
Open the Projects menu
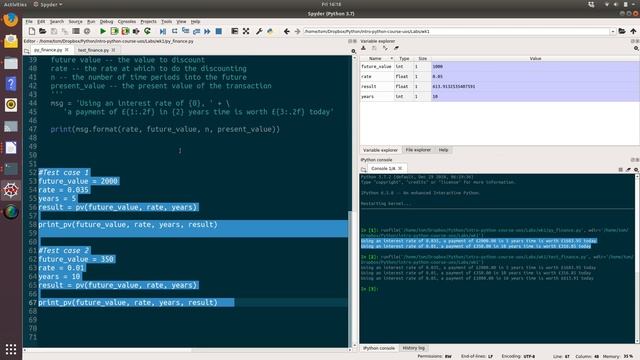click(x=149, y=22)
